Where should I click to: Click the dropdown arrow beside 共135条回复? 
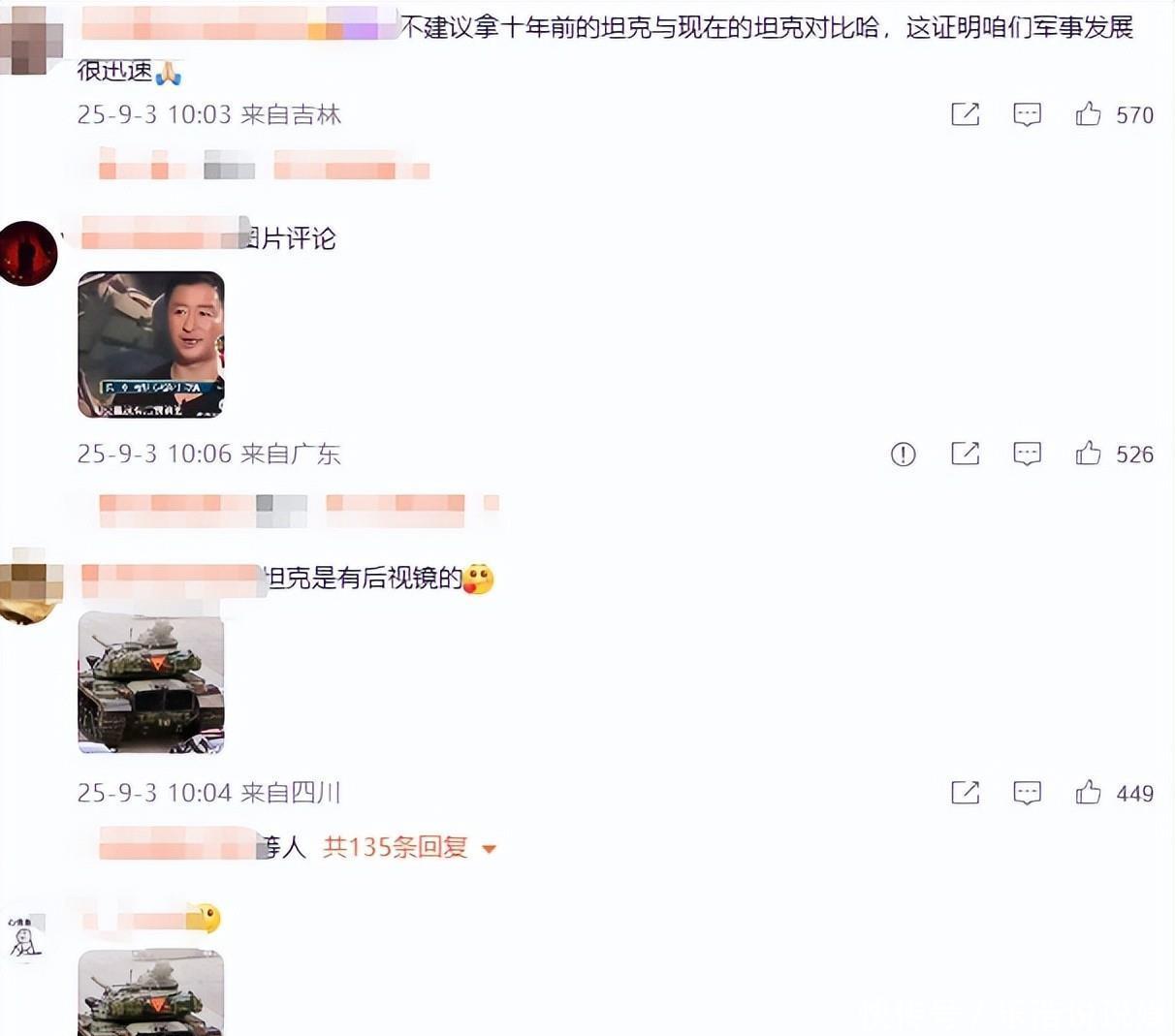point(489,849)
